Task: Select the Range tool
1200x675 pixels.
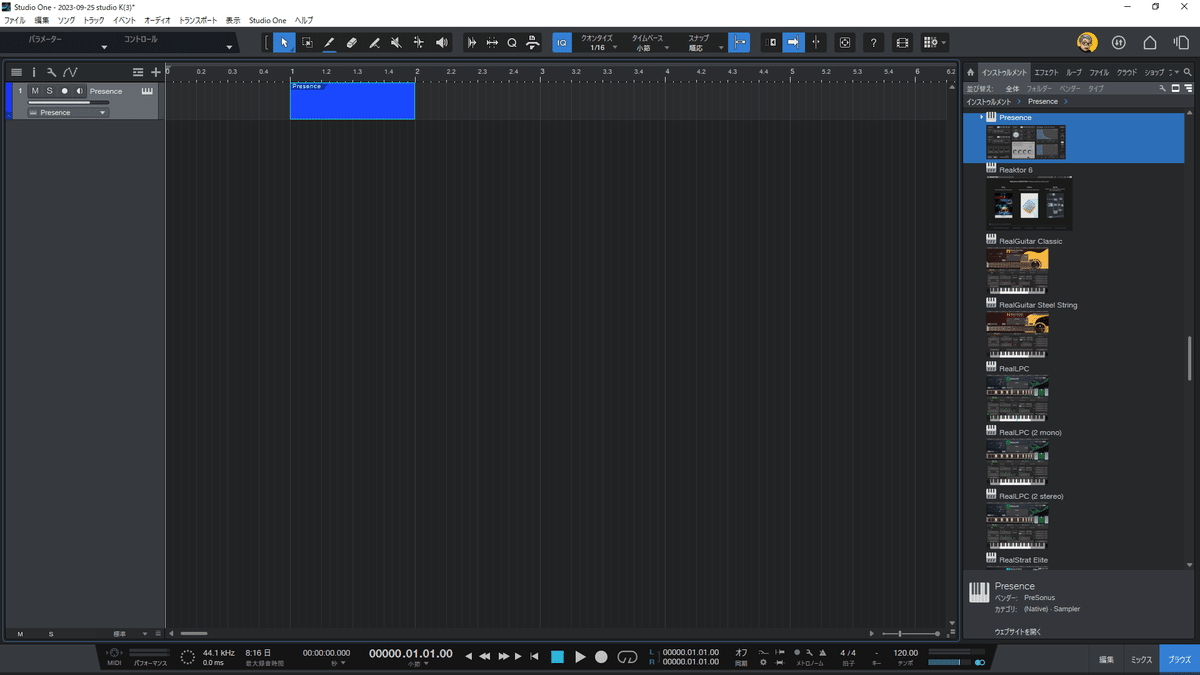Action: tap(307, 43)
